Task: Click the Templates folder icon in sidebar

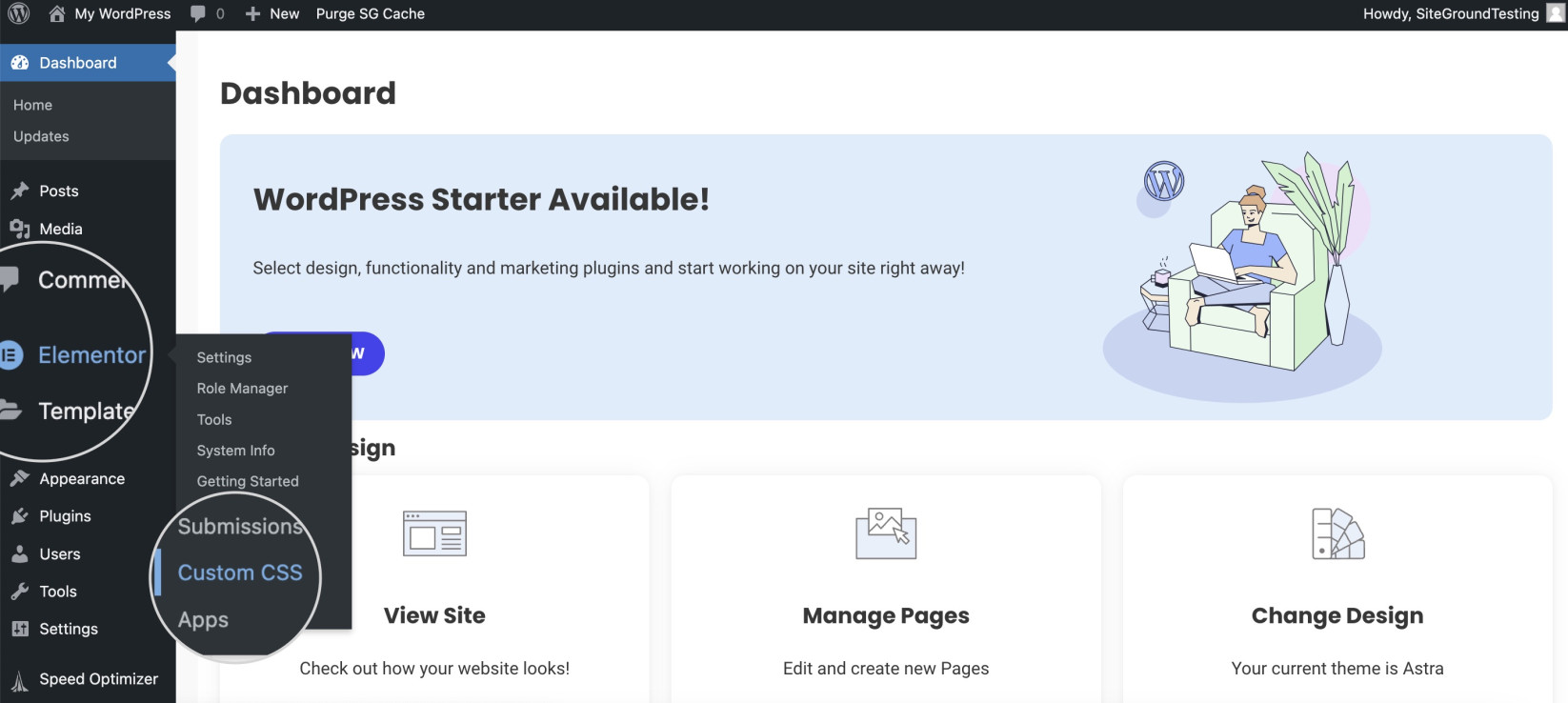Action: [x=10, y=411]
